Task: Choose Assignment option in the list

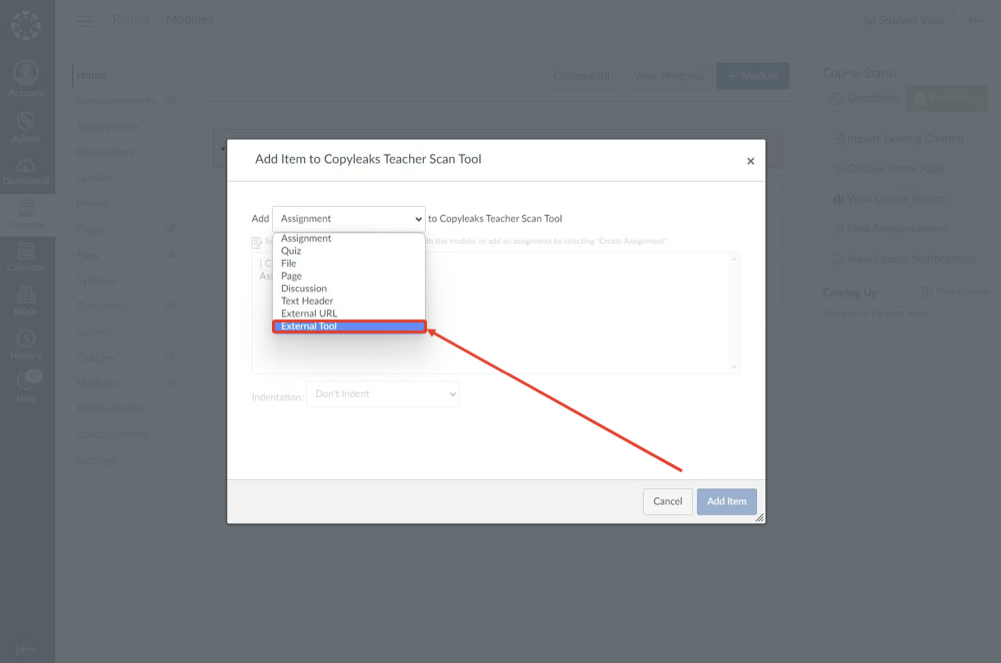Action: [349, 238]
